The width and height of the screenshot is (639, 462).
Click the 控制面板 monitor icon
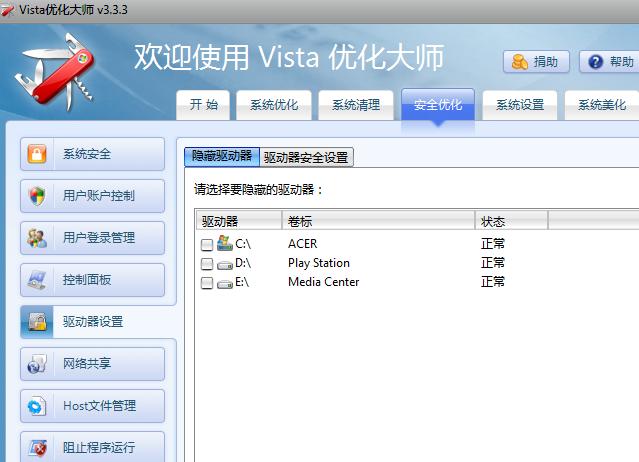37,280
